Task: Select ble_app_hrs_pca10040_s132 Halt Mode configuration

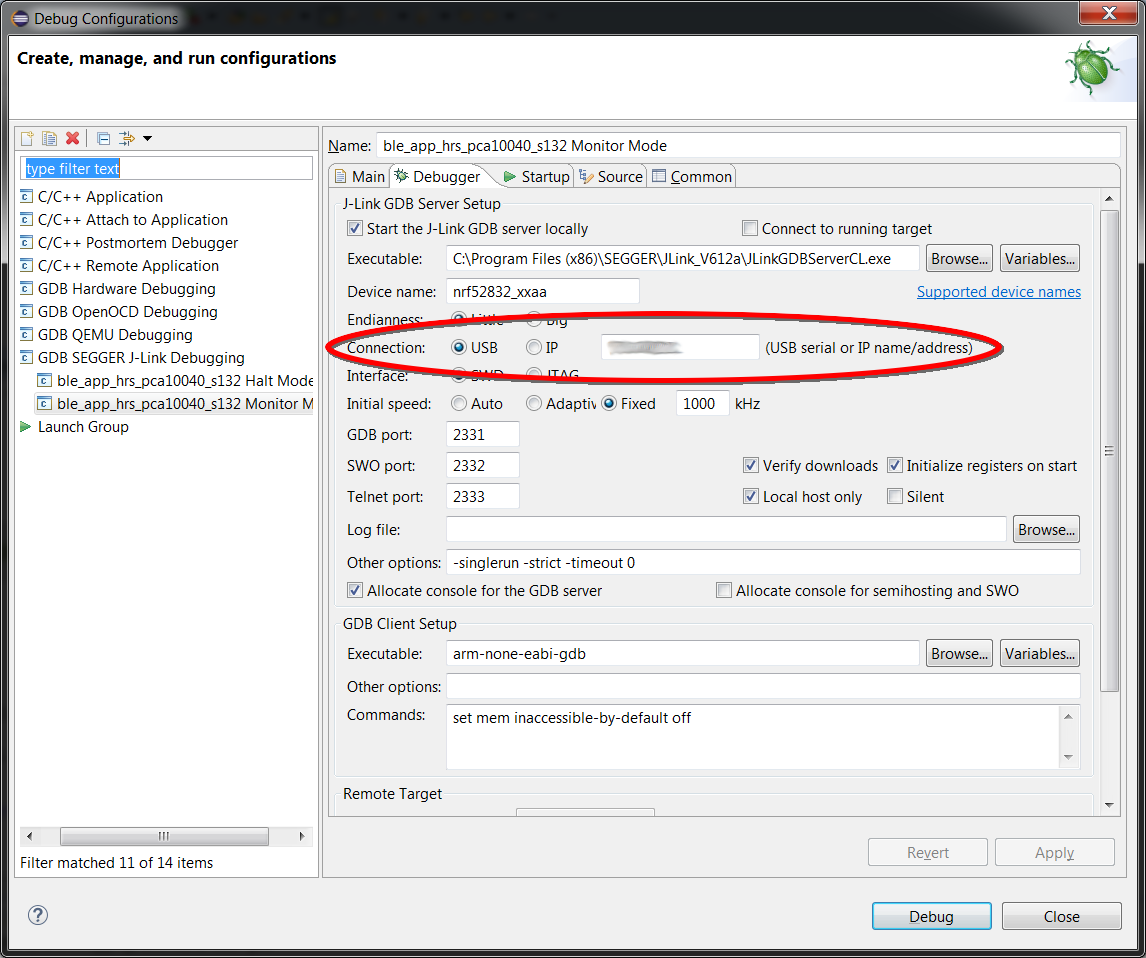Action: (184, 381)
